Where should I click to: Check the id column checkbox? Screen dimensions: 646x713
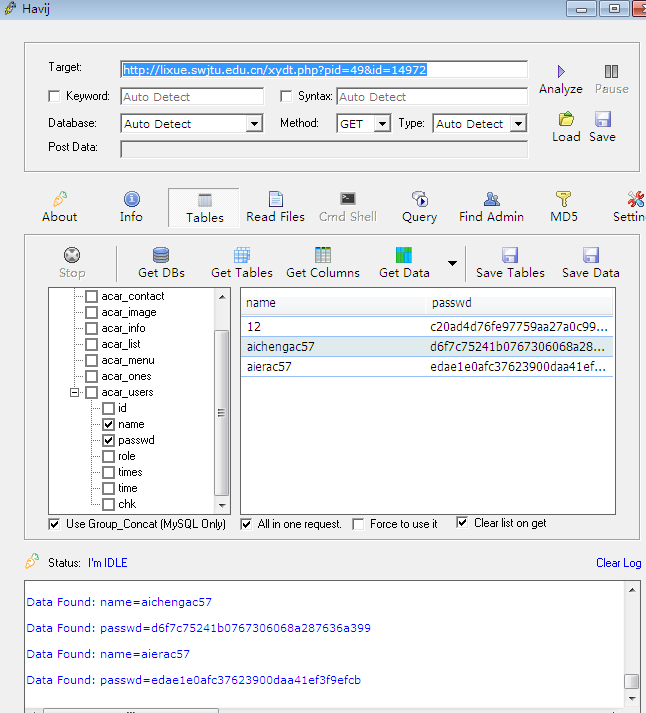(x=108, y=408)
